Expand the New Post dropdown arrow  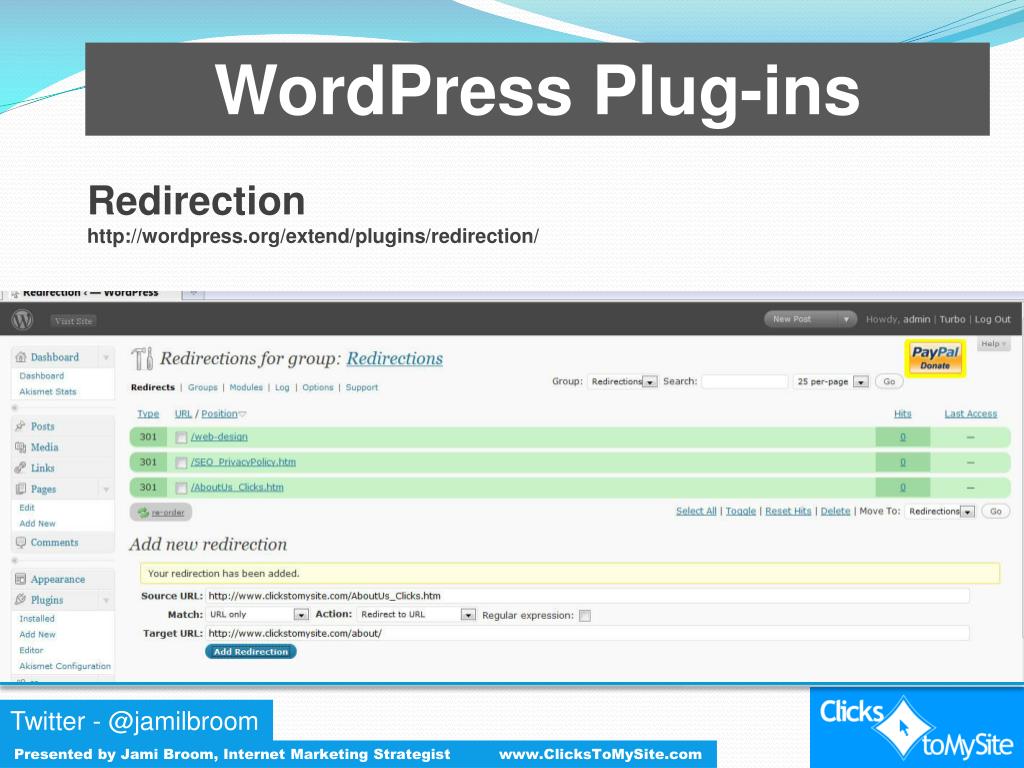(846, 319)
